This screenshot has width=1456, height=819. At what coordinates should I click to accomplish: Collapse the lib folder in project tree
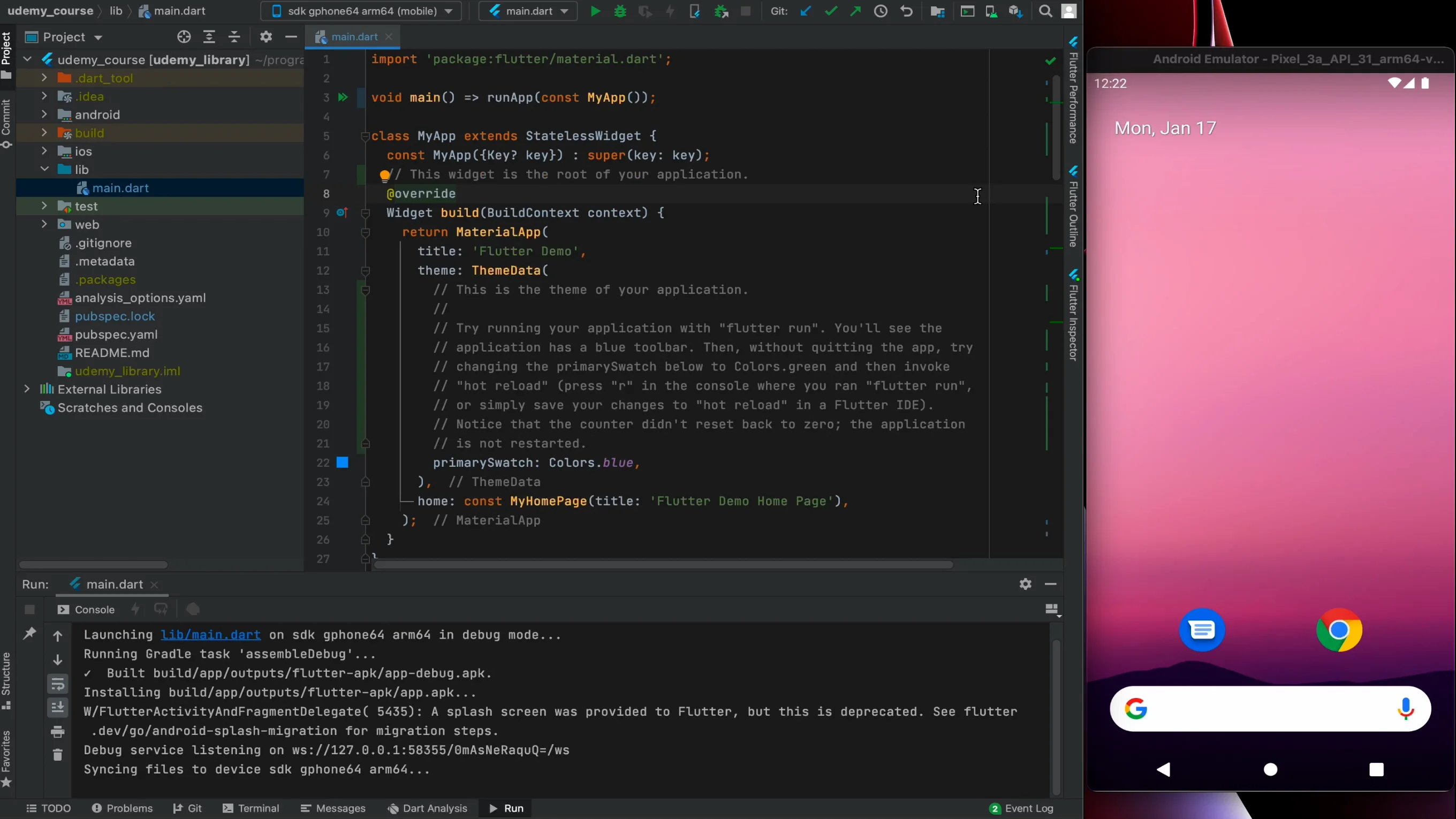pyautogui.click(x=44, y=170)
